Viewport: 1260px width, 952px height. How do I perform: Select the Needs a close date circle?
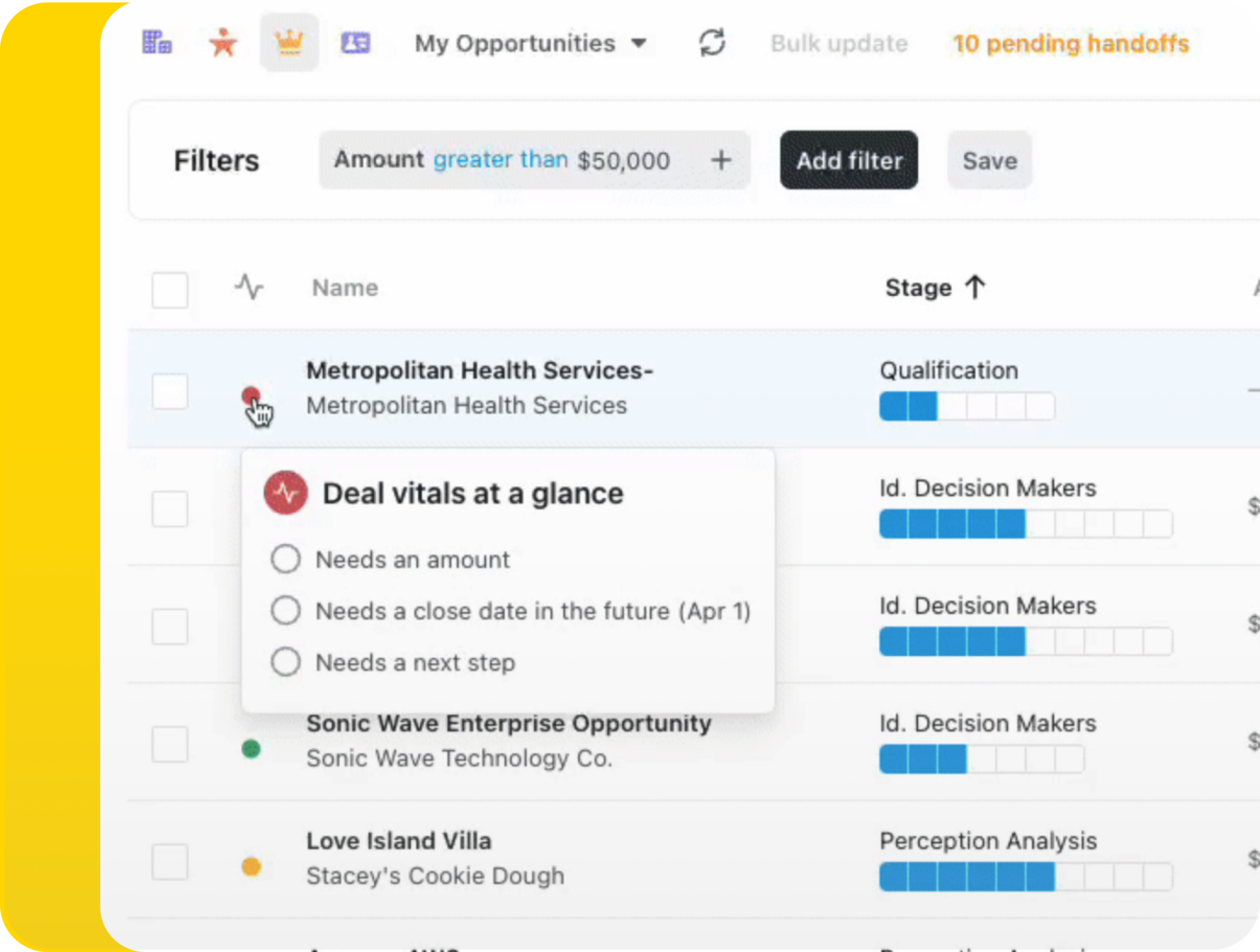[x=286, y=610]
